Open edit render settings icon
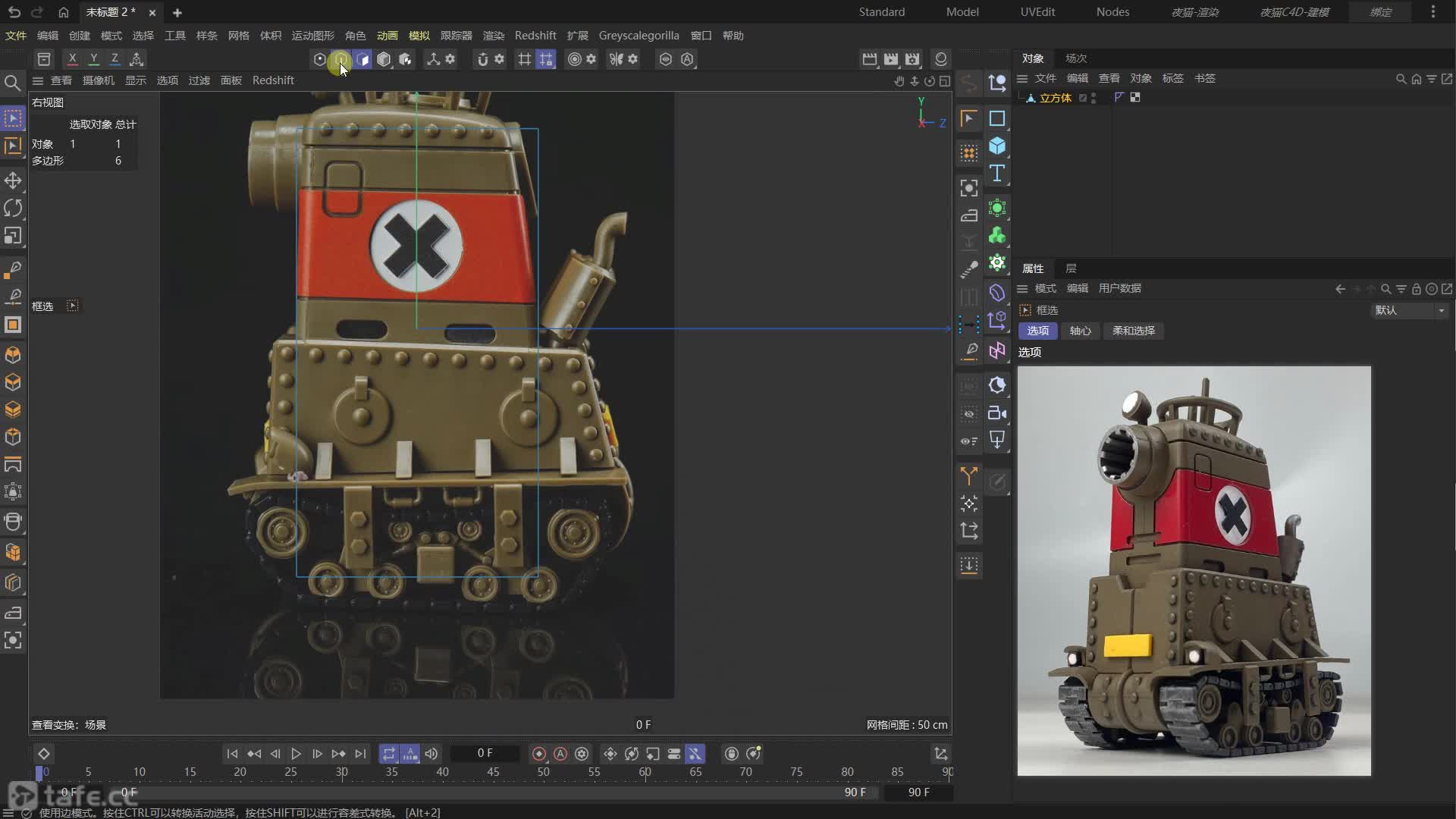 pos(912,59)
